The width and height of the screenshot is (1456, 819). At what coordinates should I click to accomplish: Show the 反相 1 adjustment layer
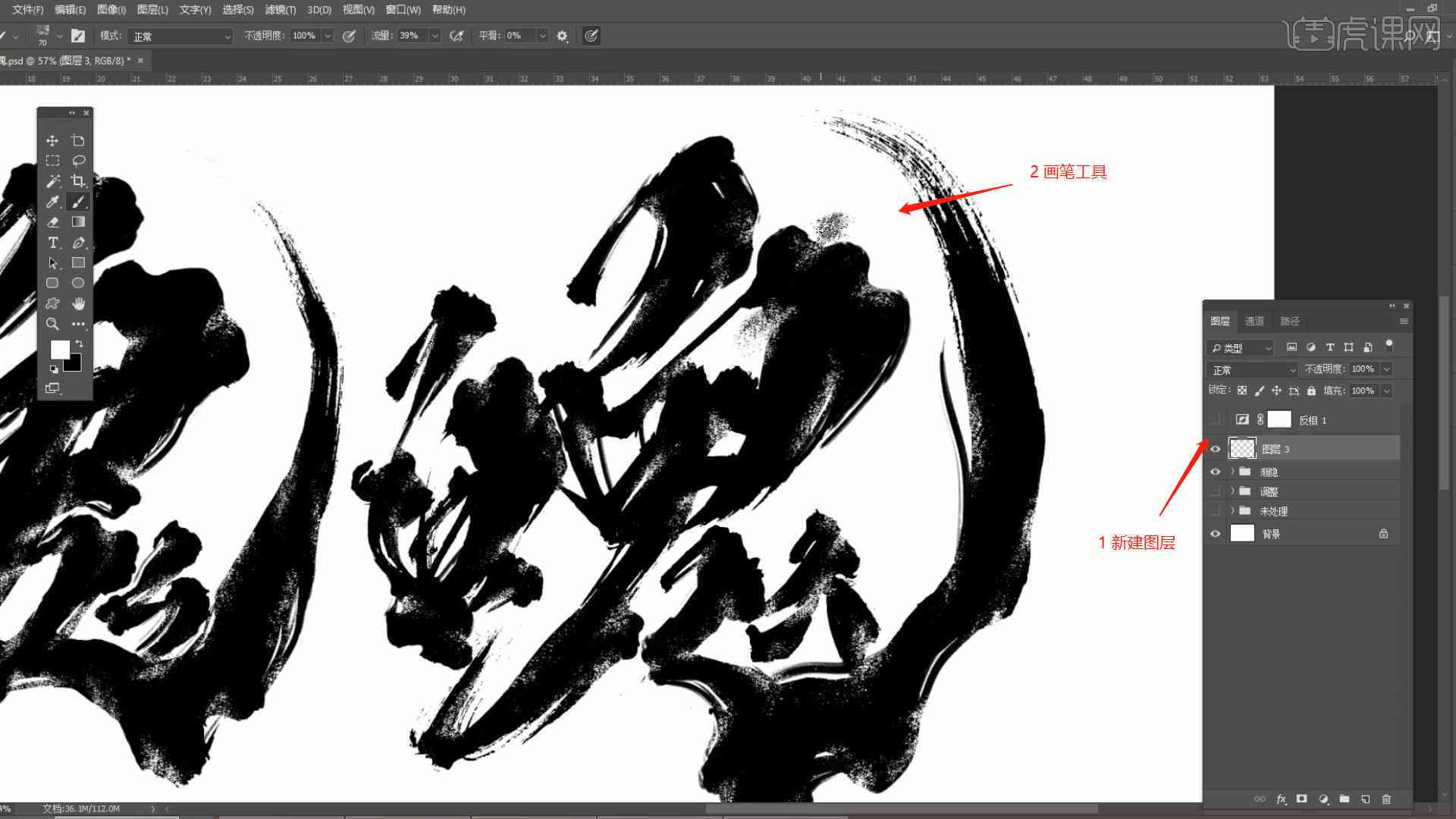pos(1216,419)
